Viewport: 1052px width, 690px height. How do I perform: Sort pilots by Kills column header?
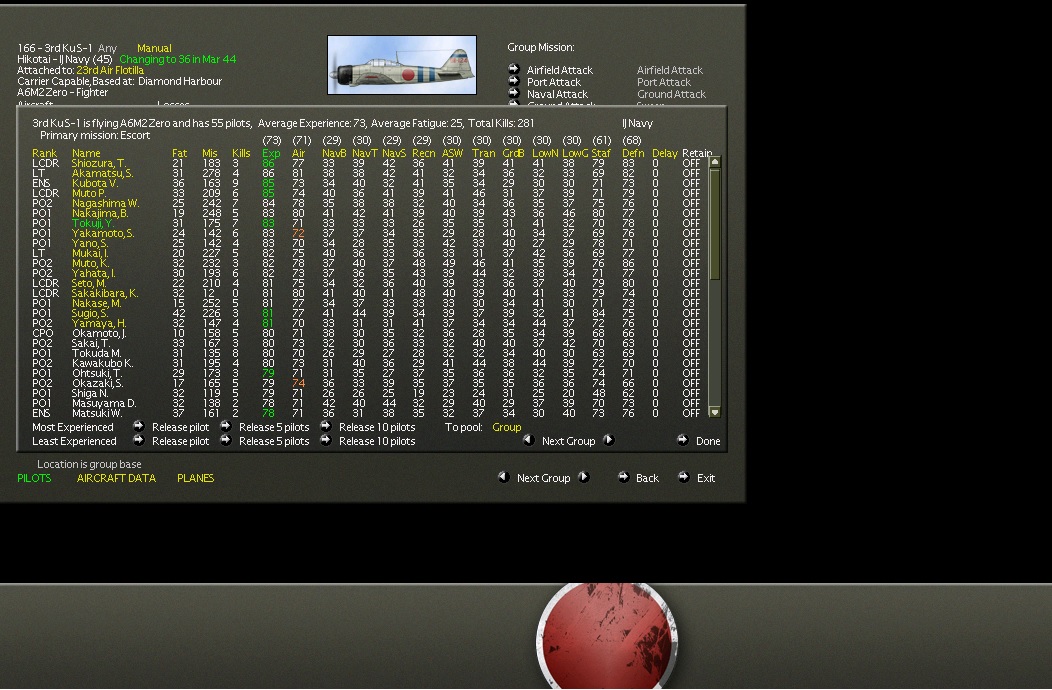[x=241, y=153]
